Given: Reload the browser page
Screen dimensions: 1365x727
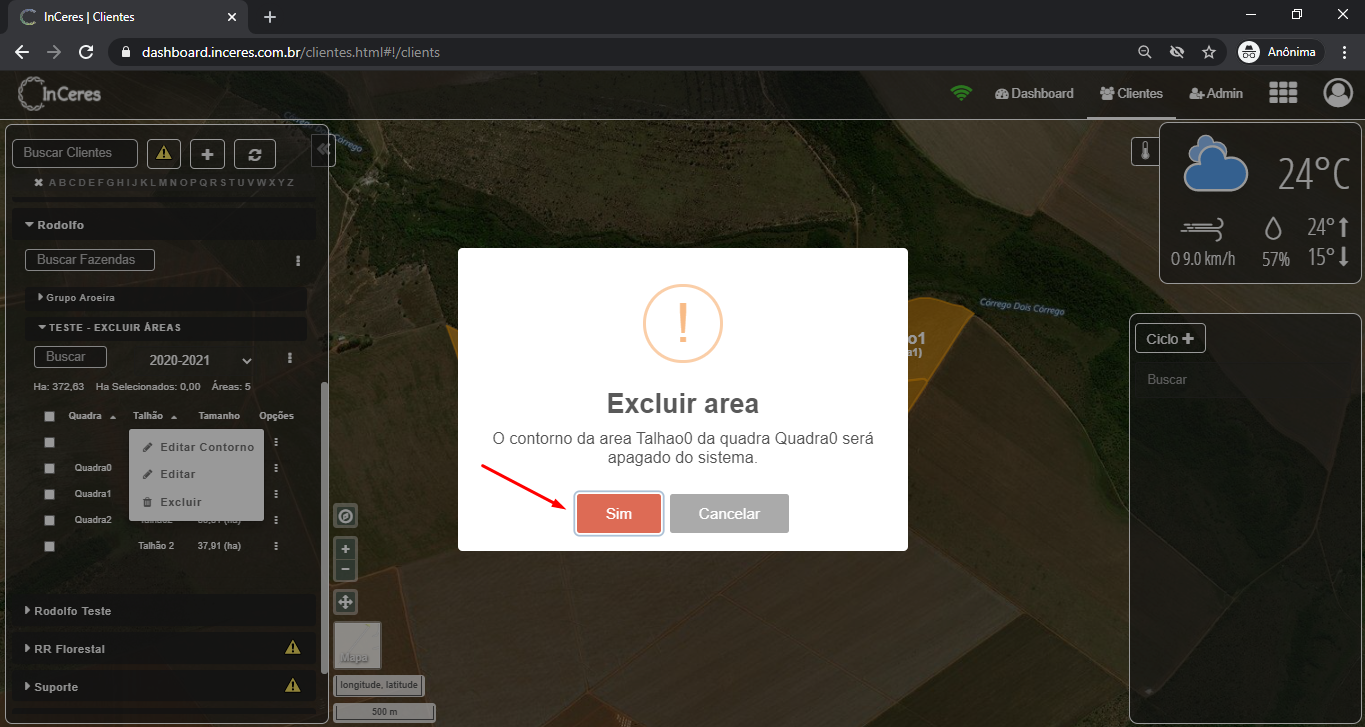Looking at the screenshot, I should click(86, 52).
